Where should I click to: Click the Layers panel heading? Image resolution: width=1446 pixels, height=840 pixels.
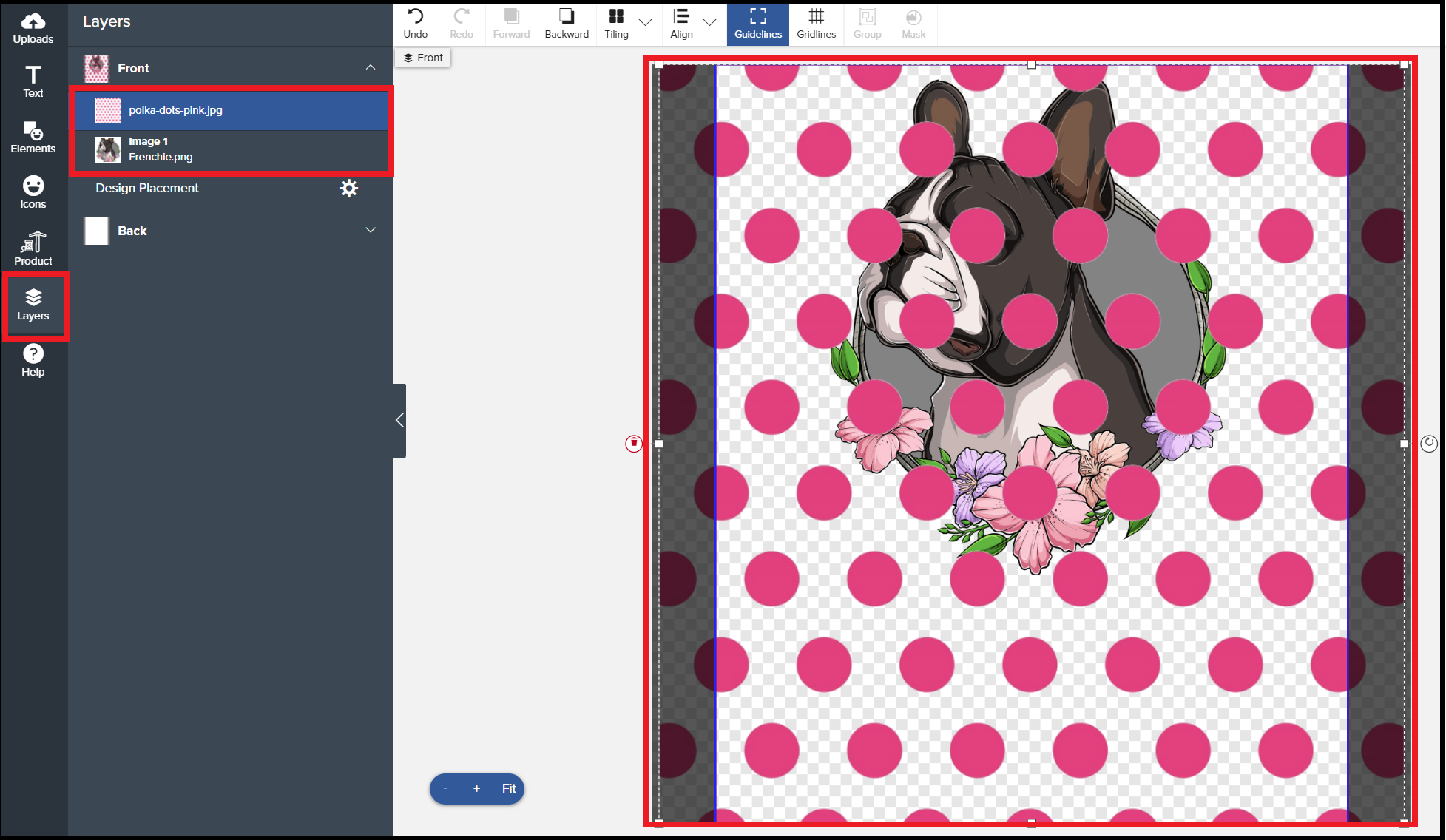(107, 21)
